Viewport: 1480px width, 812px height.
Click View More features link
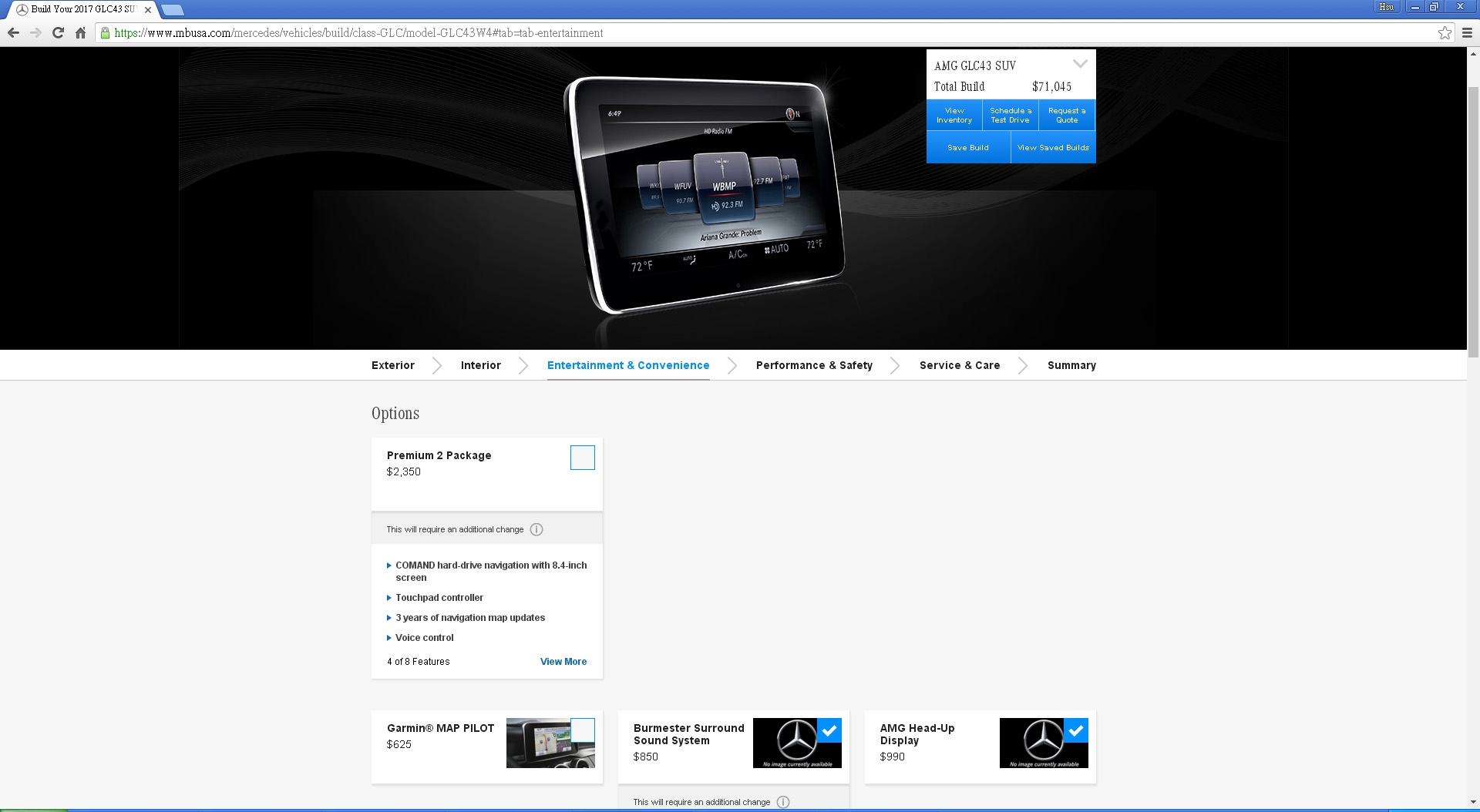pos(563,662)
